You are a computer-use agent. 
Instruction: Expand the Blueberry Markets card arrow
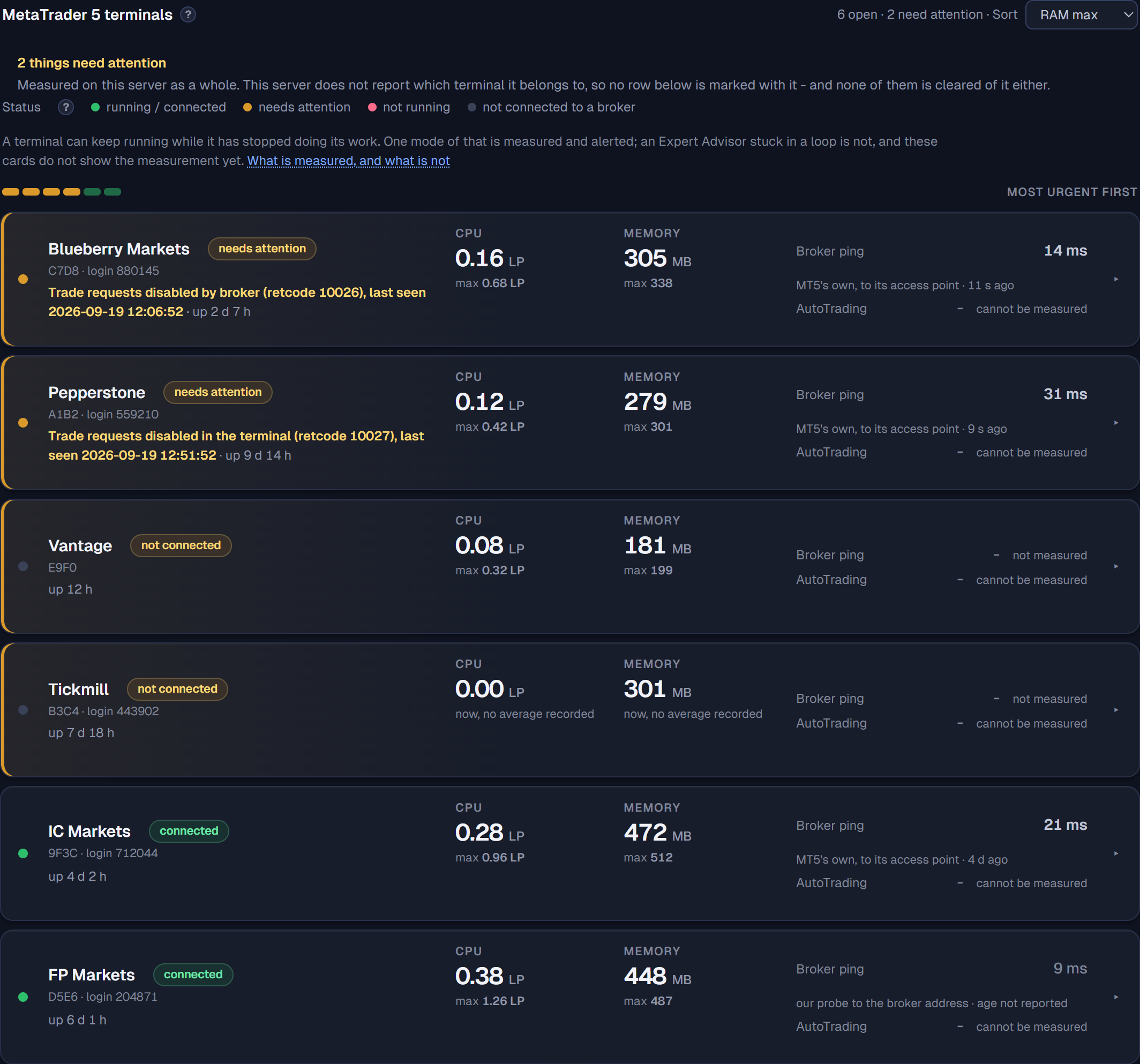point(1116,279)
